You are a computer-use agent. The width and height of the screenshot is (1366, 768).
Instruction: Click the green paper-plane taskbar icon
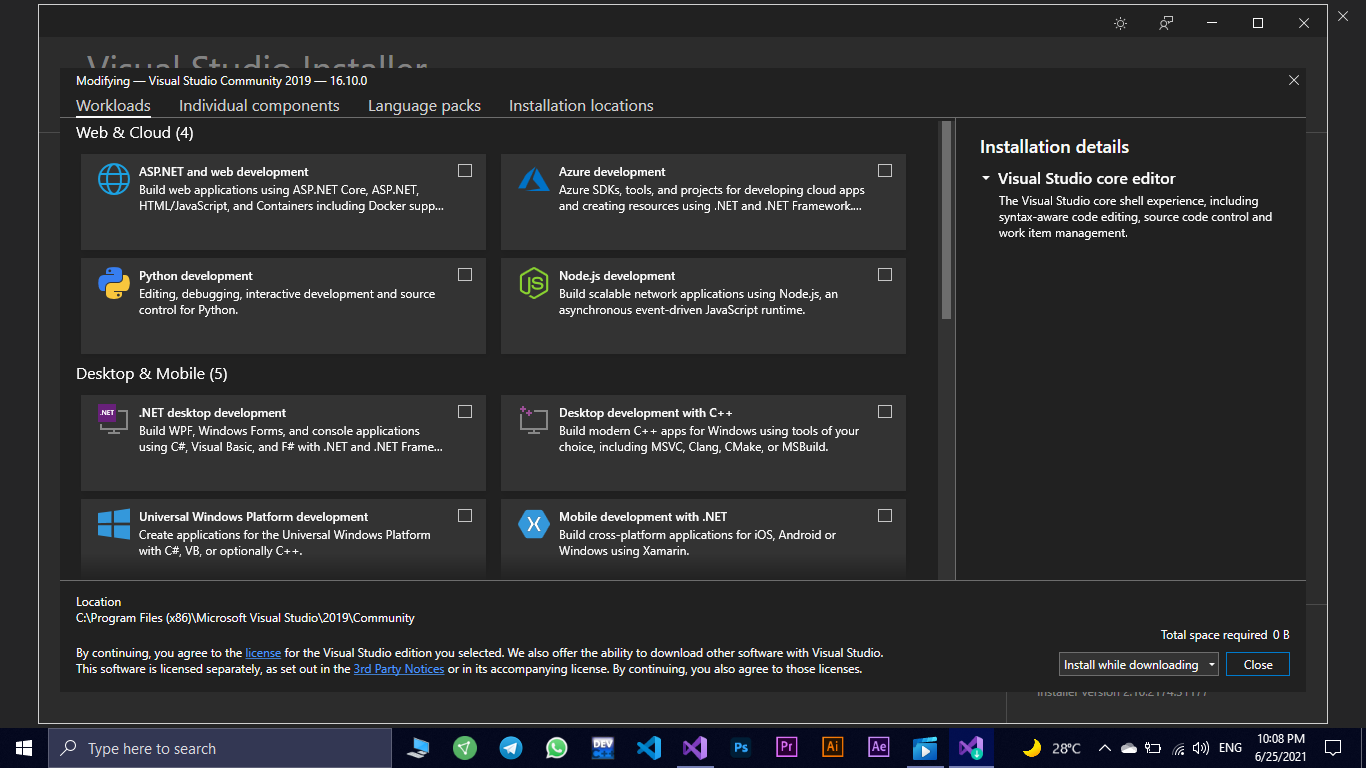(465, 748)
